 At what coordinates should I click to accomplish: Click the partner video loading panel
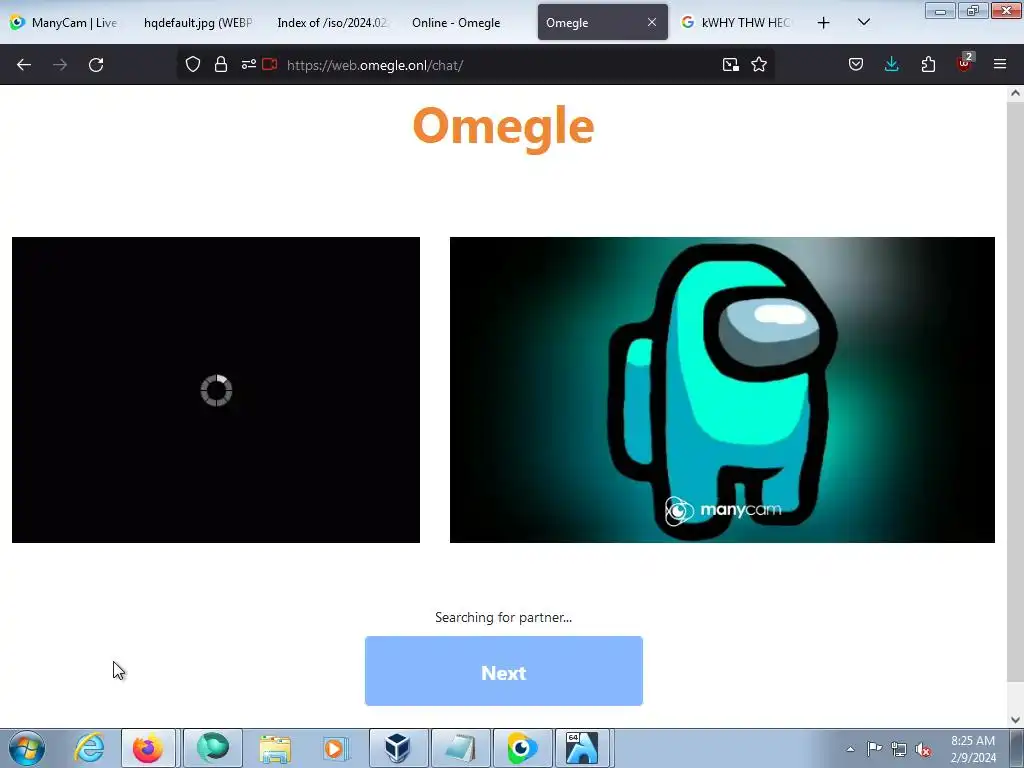pyautogui.click(x=216, y=390)
